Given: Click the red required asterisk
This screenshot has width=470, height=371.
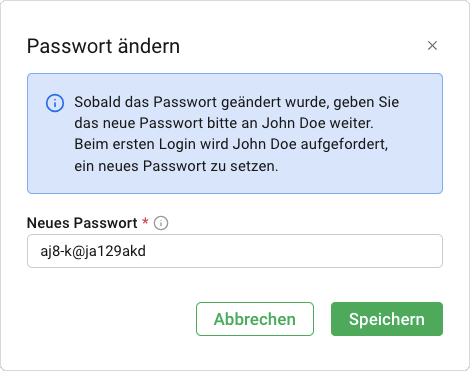Looking at the screenshot, I should pos(145,221).
